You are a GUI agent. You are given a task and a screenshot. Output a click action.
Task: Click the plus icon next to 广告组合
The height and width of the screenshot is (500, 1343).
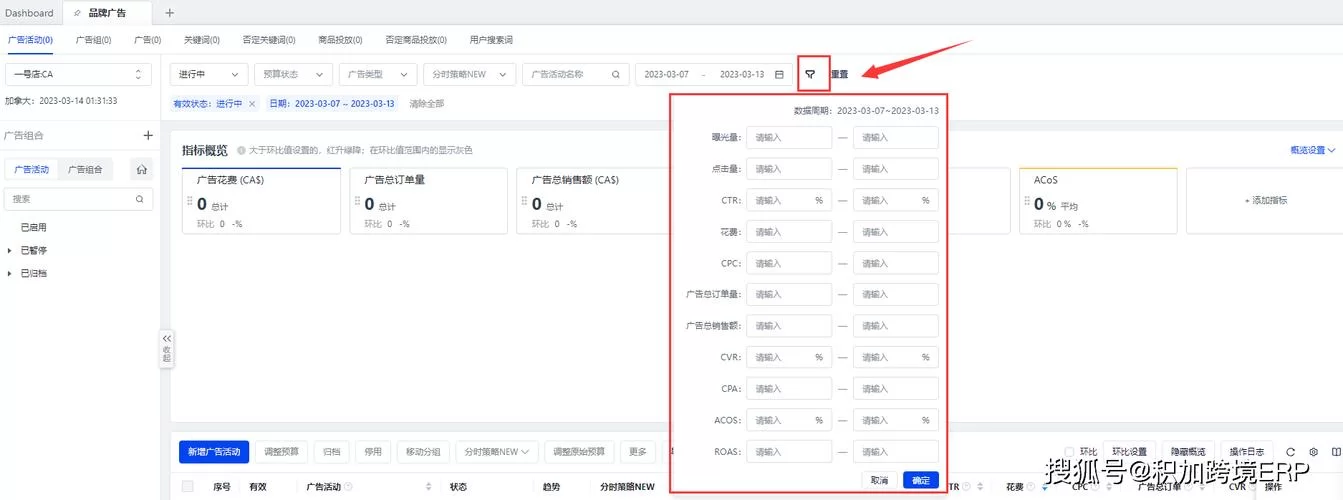pyautogui.click(x=148, y=135)
